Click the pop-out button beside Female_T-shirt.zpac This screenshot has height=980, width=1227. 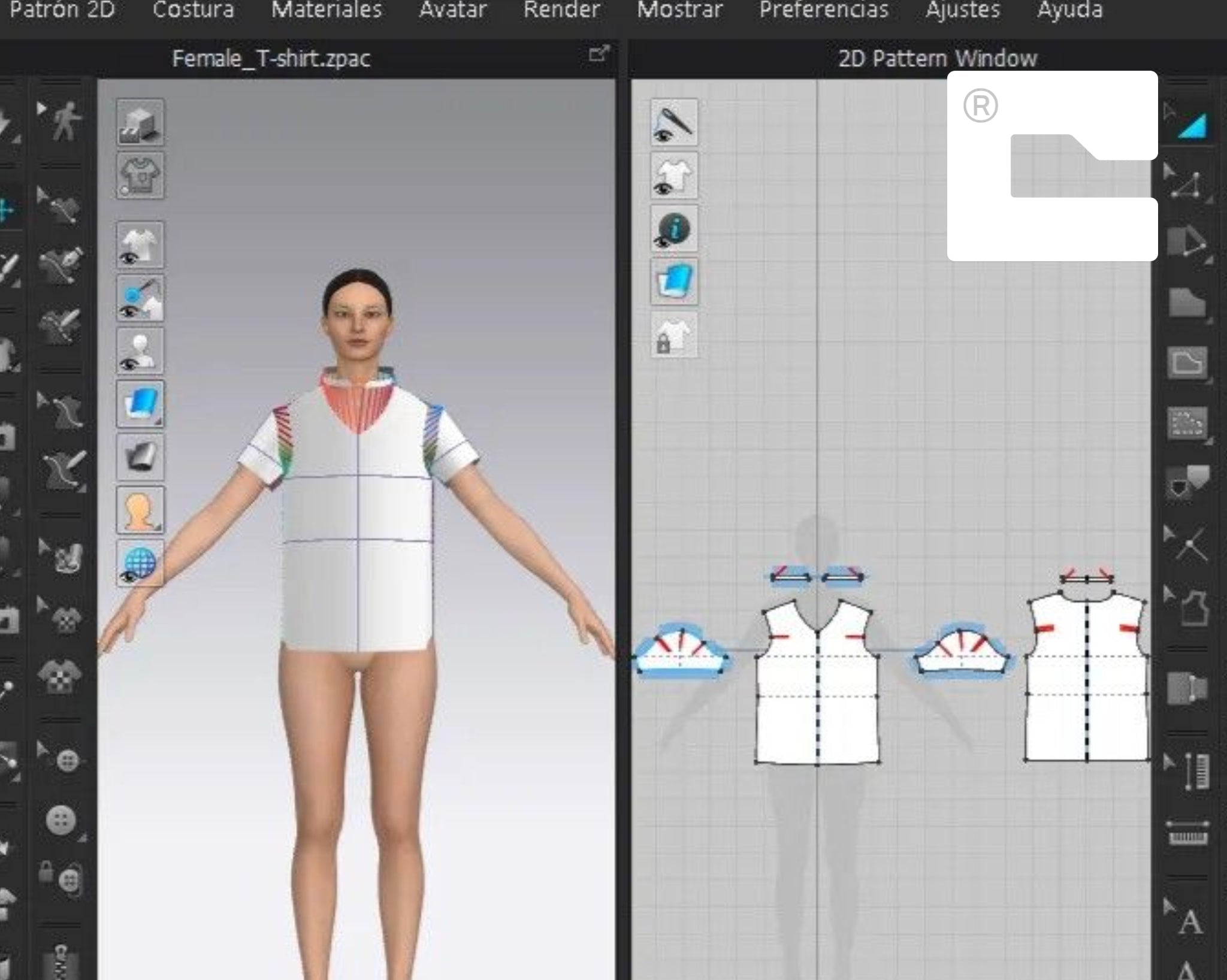[598, 55]
